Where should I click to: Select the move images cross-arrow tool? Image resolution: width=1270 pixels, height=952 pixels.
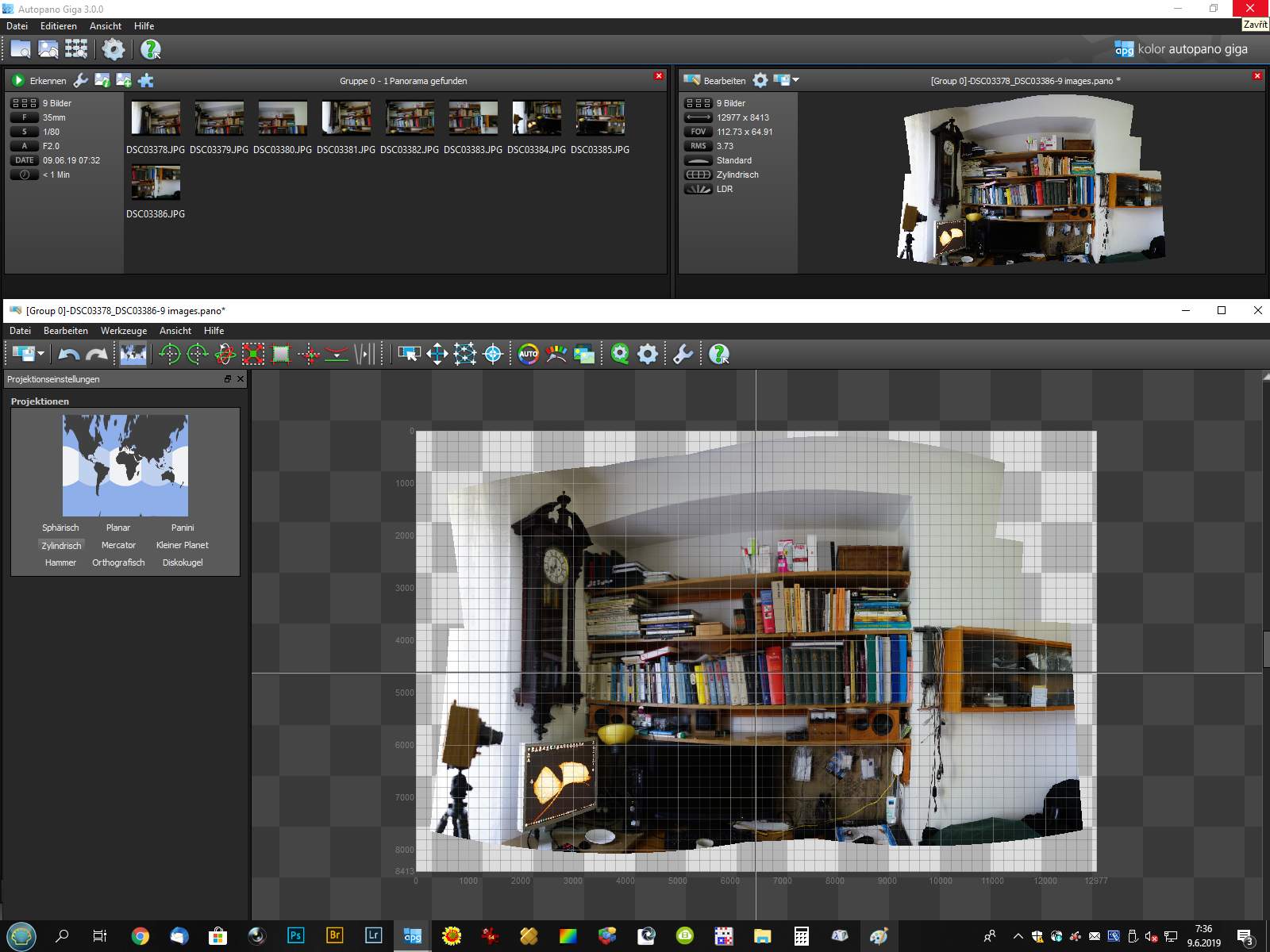point(437,355)
